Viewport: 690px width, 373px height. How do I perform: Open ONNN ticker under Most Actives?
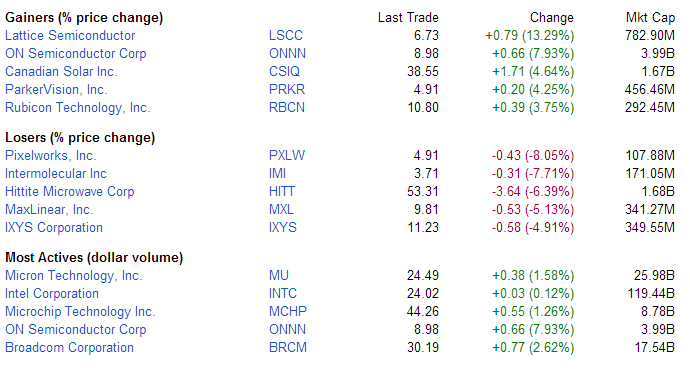pyautogui.click(x=287, y=329)
